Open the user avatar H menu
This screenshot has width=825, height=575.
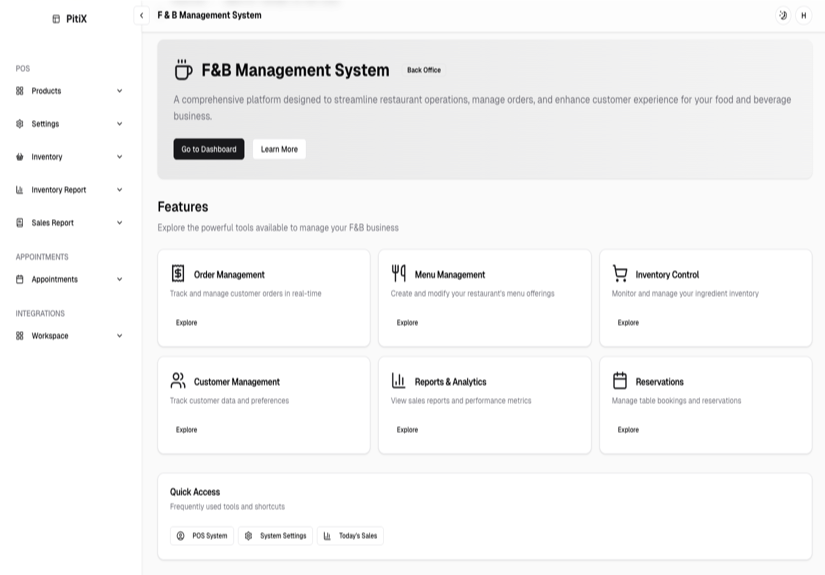[x=803, y=15]
